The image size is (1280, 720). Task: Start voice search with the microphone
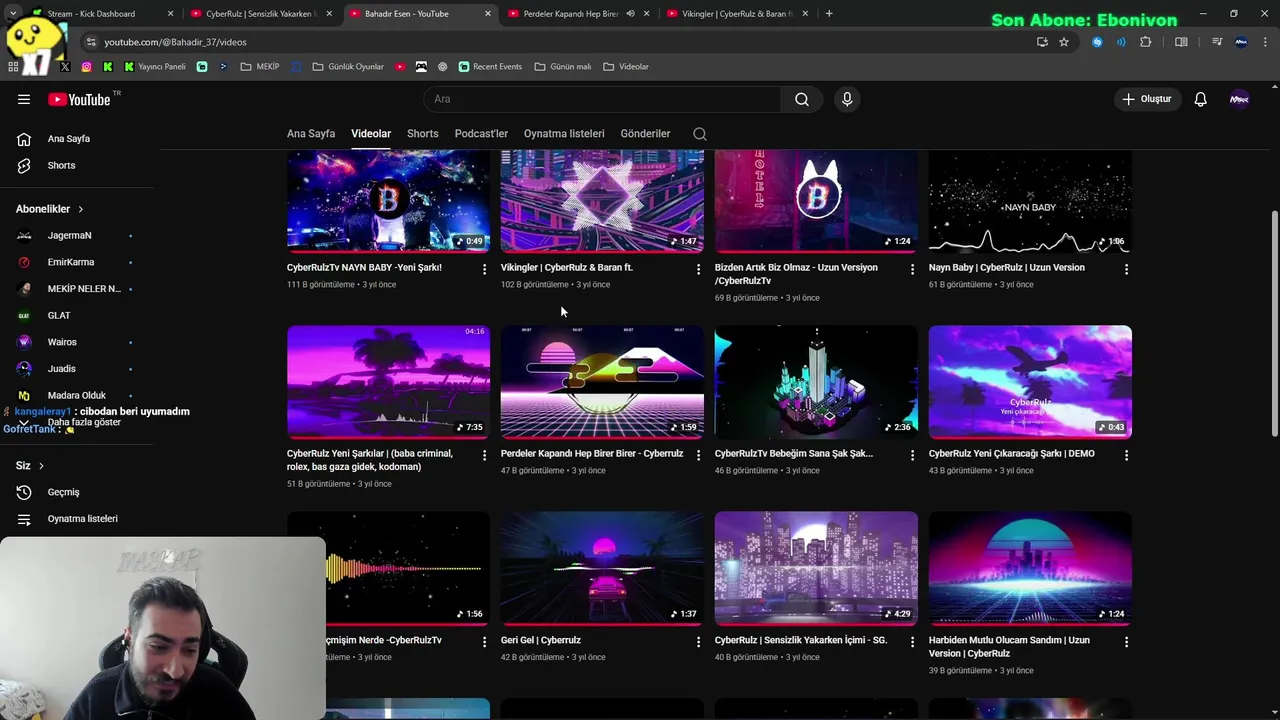(x=847, y=99)
